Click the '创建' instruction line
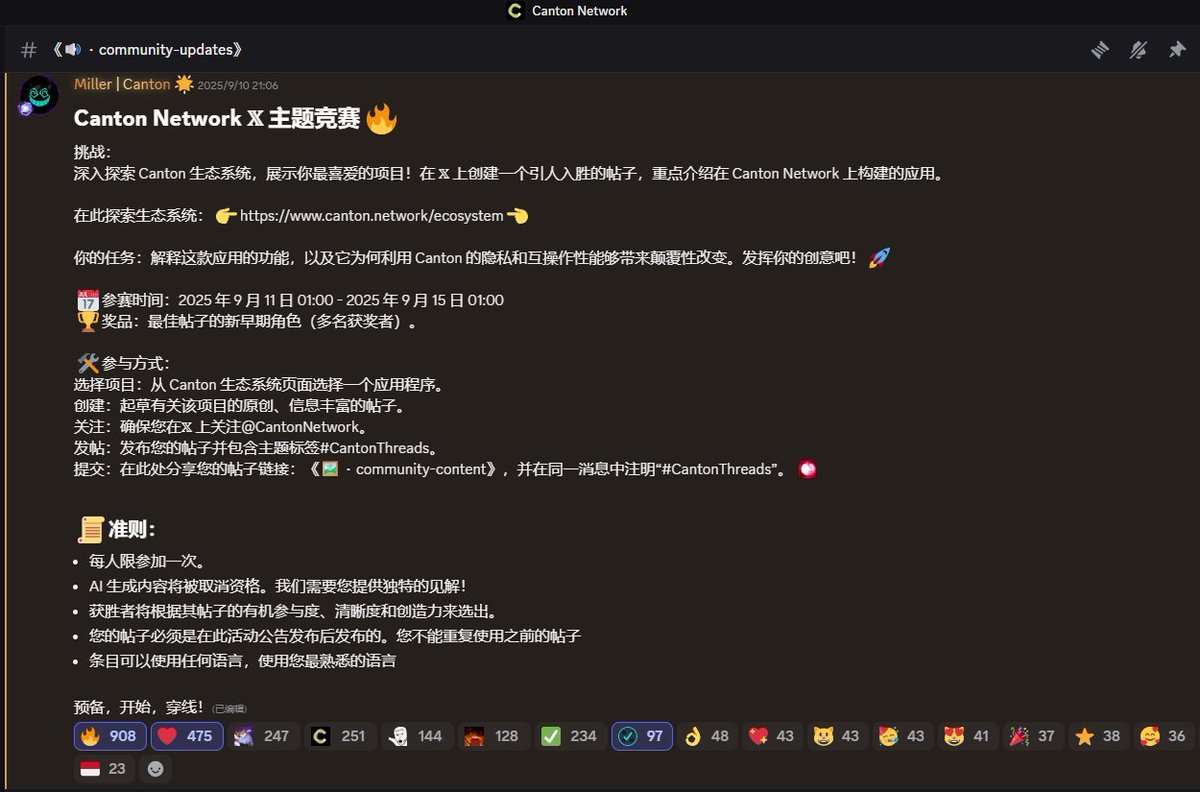Screen dimensions: 1200x792 click(x=239, y=407)
